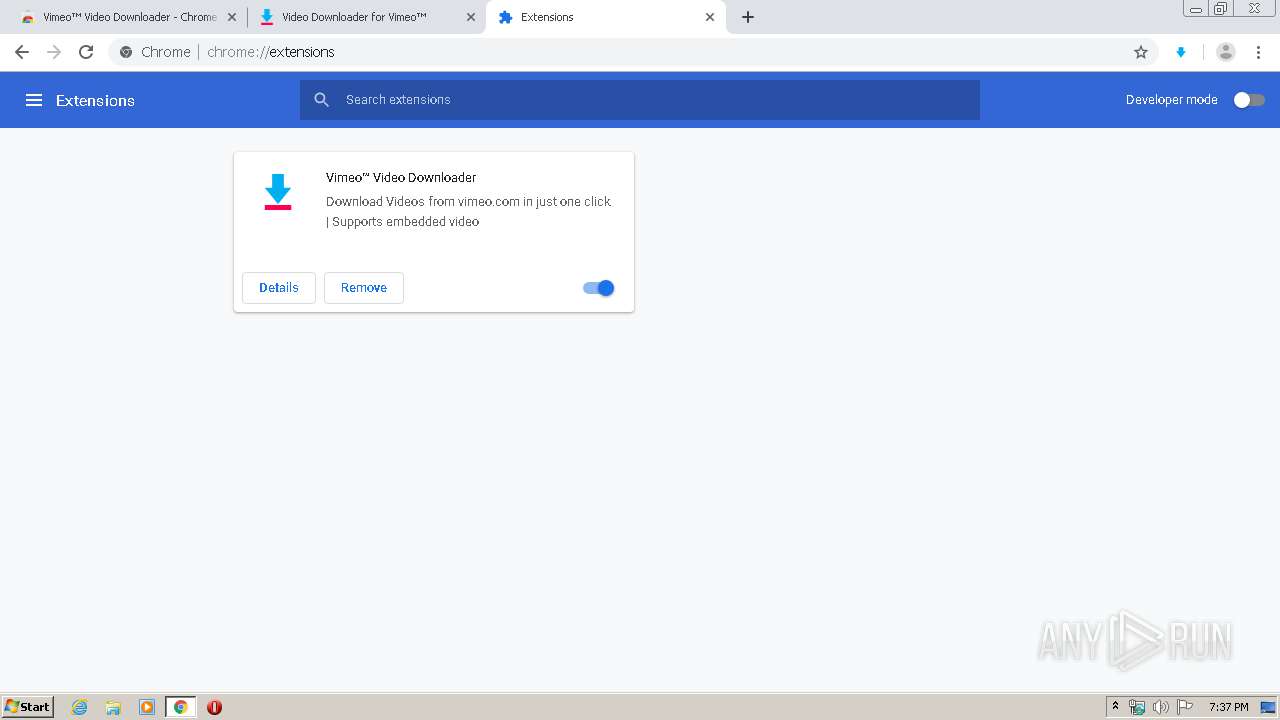This screenshot has height=720, width=1280.
Task: Click the Vimeo Video Downloader extension title
Action: click(x=401, y=178)
